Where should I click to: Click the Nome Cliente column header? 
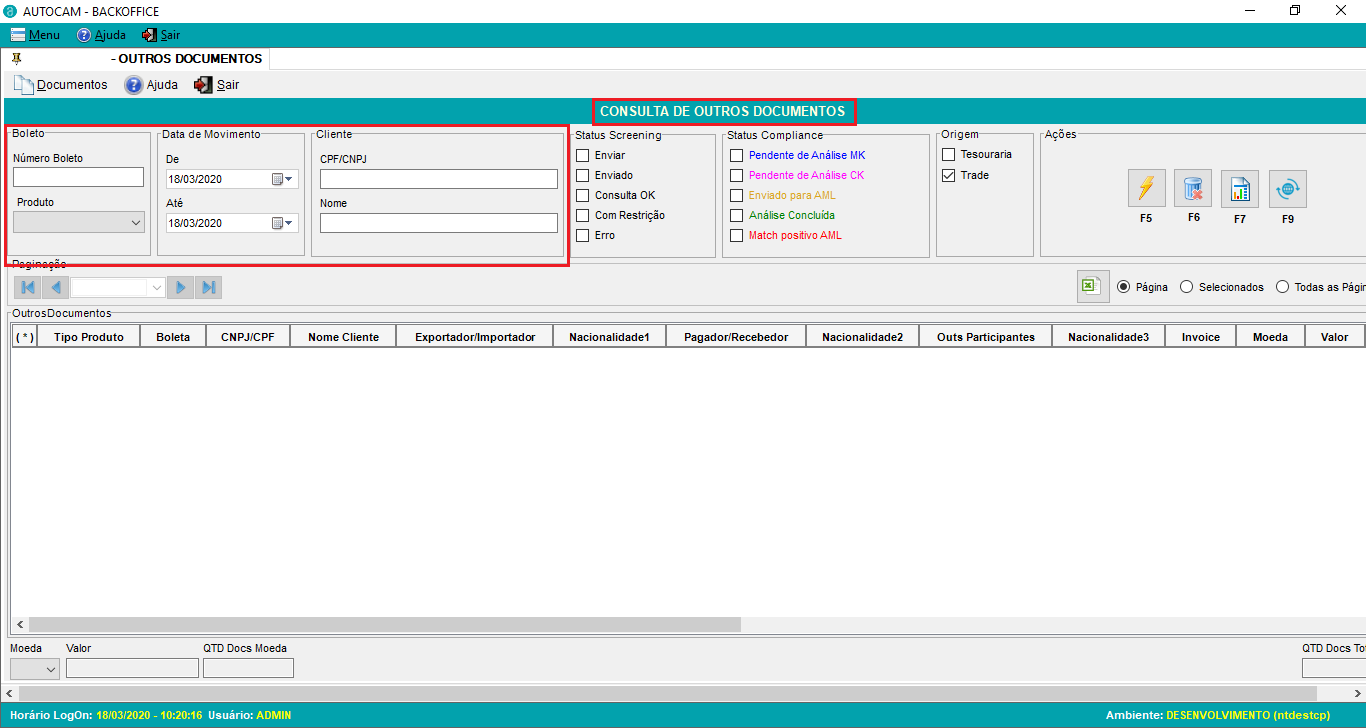pos(343,337)
